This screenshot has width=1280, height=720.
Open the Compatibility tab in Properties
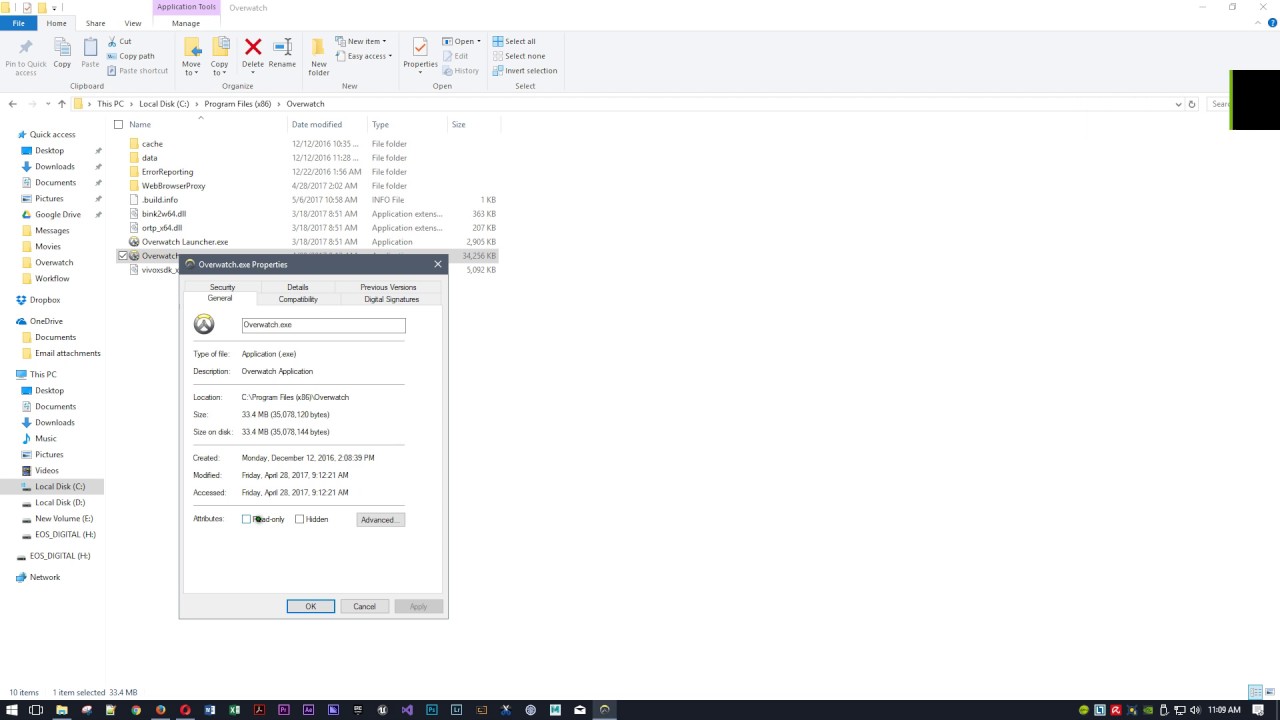(298, 299)
